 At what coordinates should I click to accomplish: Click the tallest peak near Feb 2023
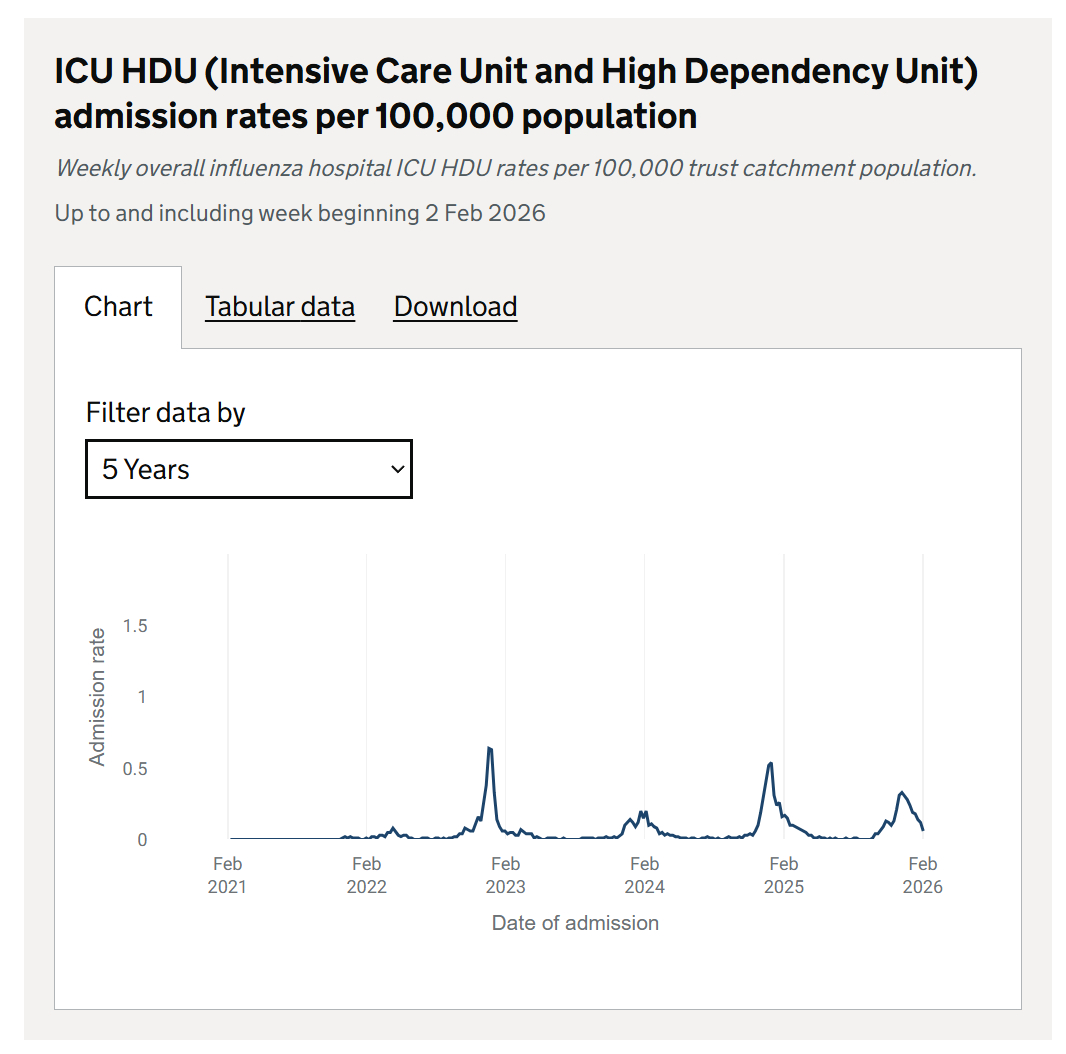coord(489,748)
